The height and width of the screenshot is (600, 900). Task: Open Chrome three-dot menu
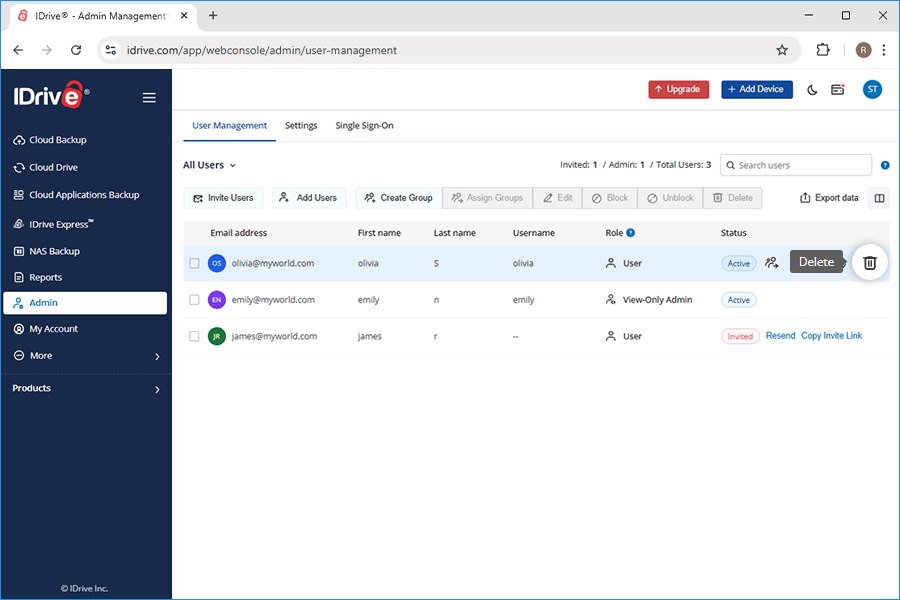884,51
